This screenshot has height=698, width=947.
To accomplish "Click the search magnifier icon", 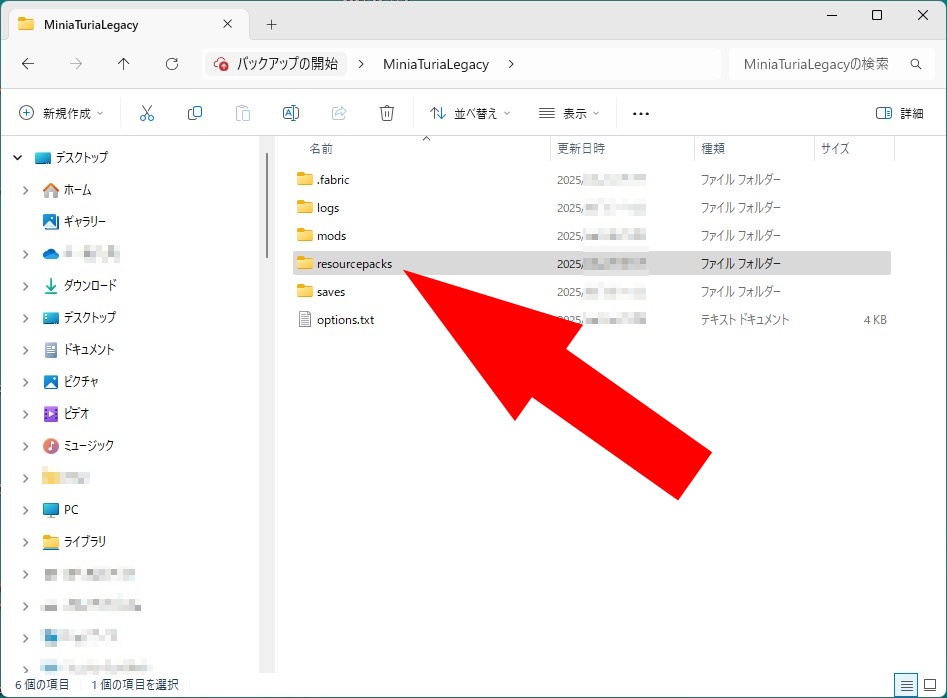I will 916,64.
